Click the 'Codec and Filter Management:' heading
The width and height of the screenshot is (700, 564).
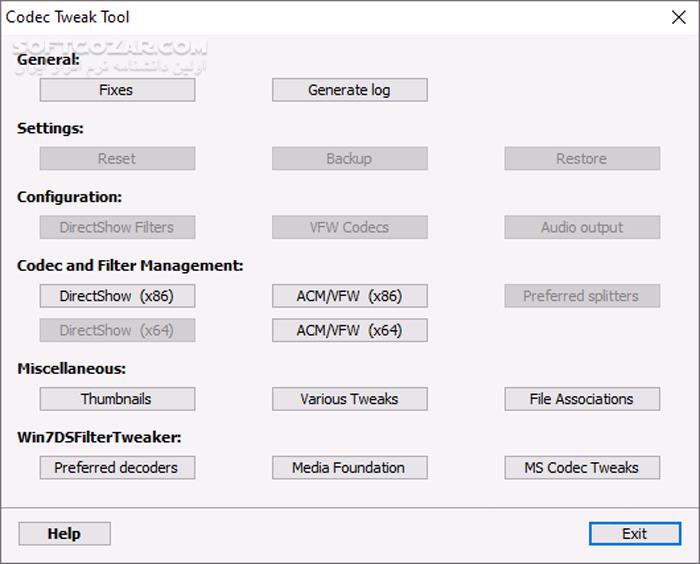click(x=130, y=266)
